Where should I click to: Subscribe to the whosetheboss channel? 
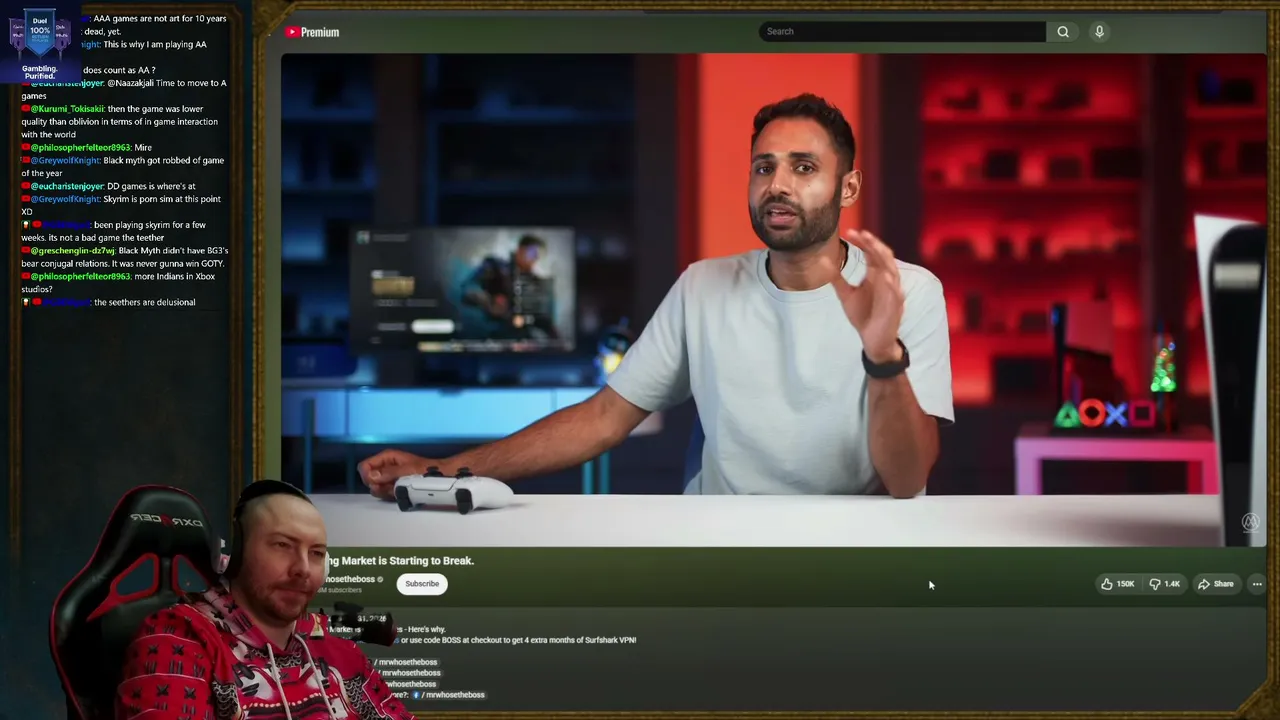422,584
